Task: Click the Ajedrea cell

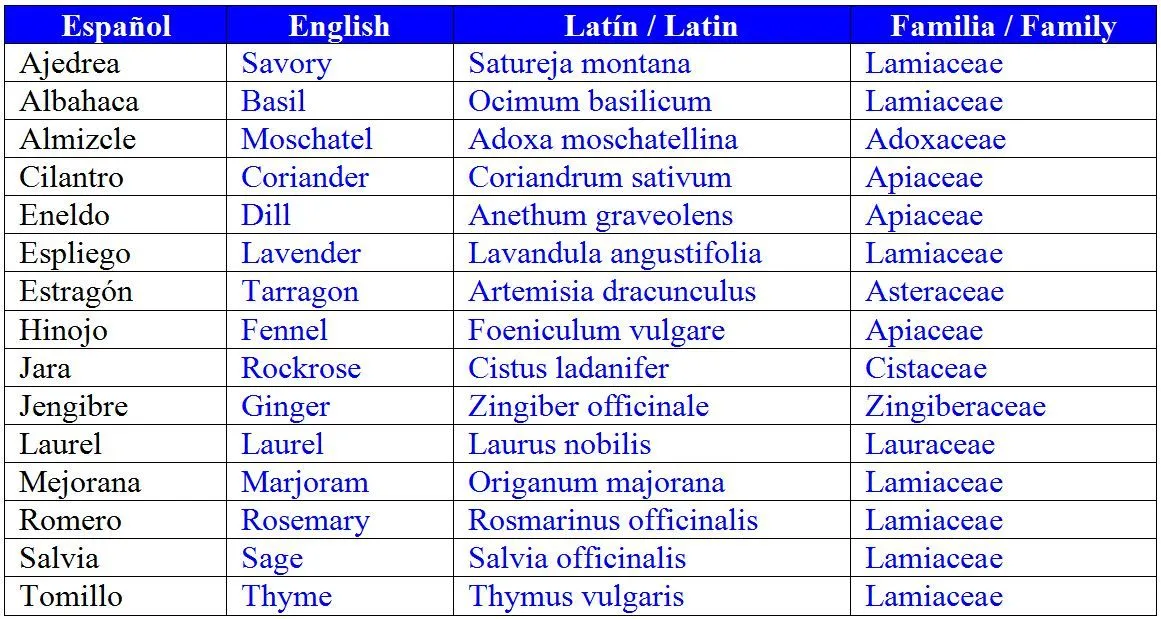Action: click(116, 64)
